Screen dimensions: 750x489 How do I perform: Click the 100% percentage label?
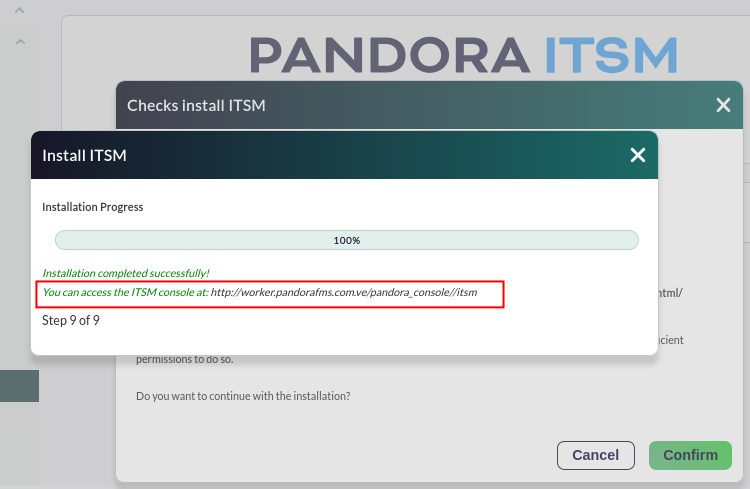[x=347, y=240]
